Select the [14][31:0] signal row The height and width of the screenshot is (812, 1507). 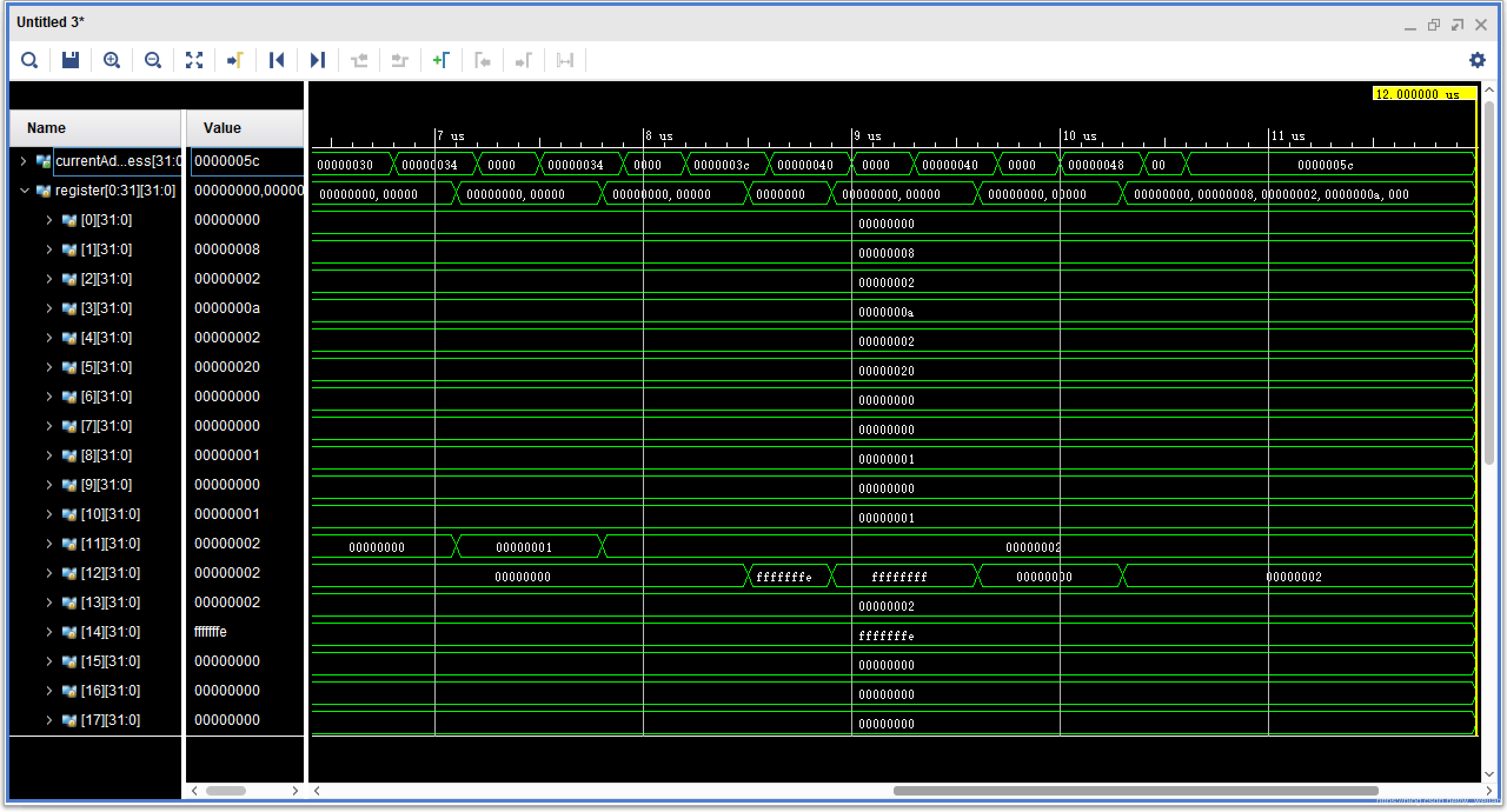tap(110, 632)
